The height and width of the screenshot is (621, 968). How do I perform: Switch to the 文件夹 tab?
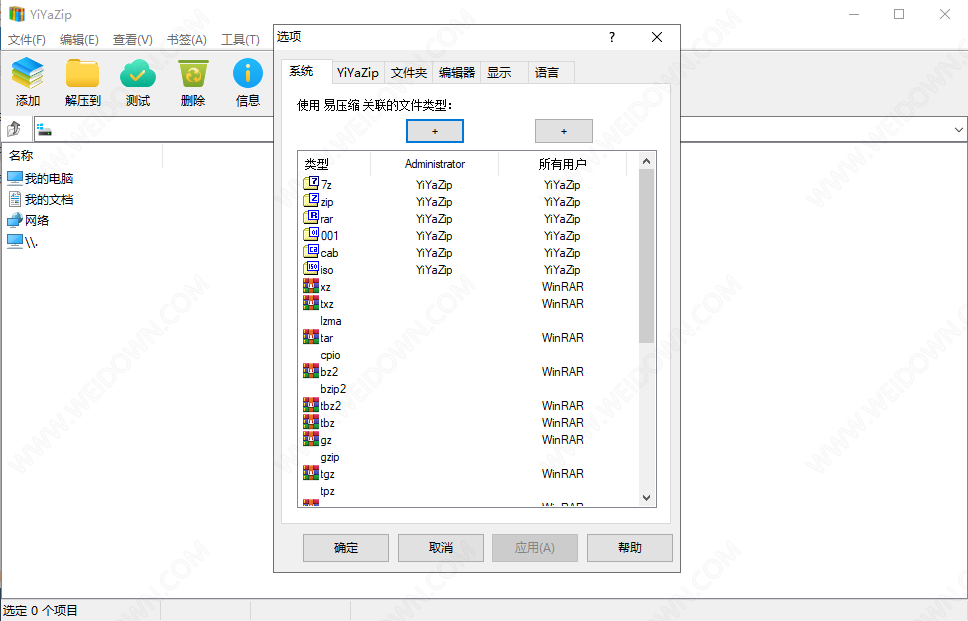(409, 73)
